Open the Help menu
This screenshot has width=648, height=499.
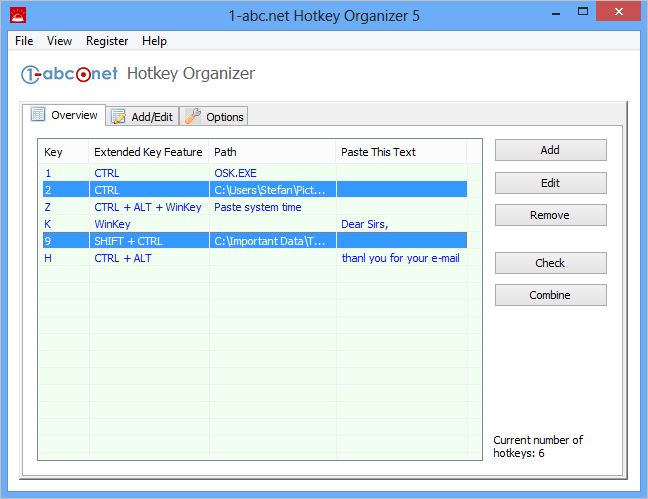coord(154,41)
